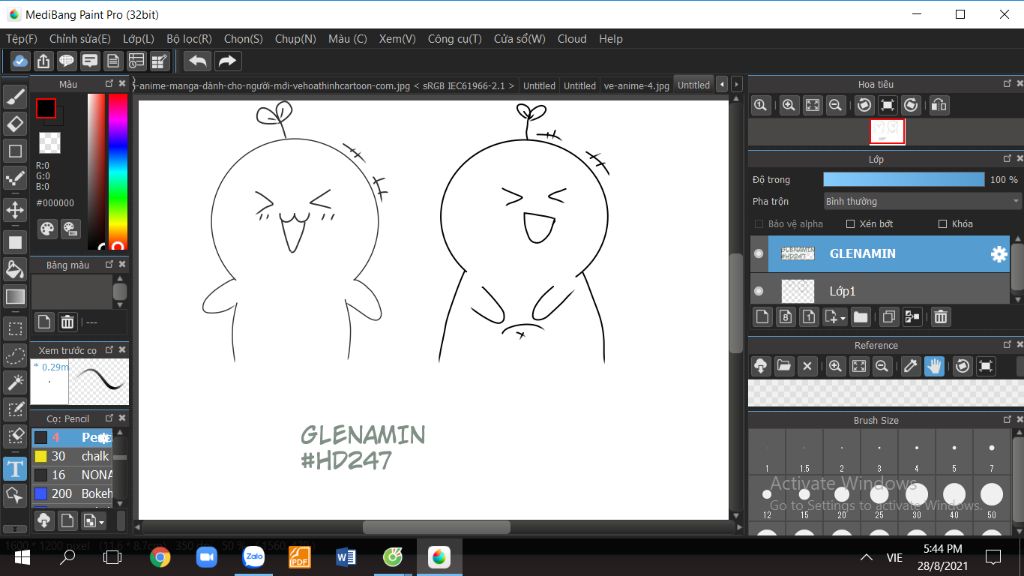Open reference image folder icon
The width and height of the screenshot is (1024, 576).
coord(784,366)
